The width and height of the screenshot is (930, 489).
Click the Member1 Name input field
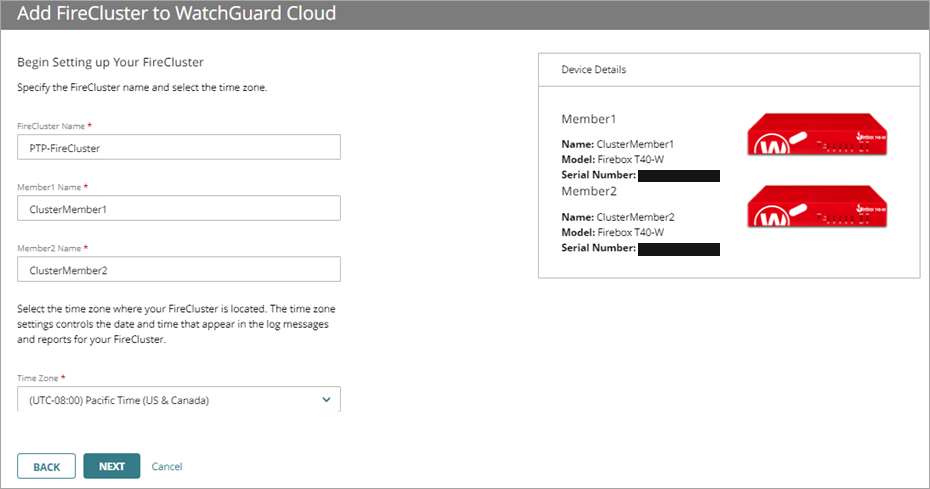pyautogui.click(x=179, y=208)
